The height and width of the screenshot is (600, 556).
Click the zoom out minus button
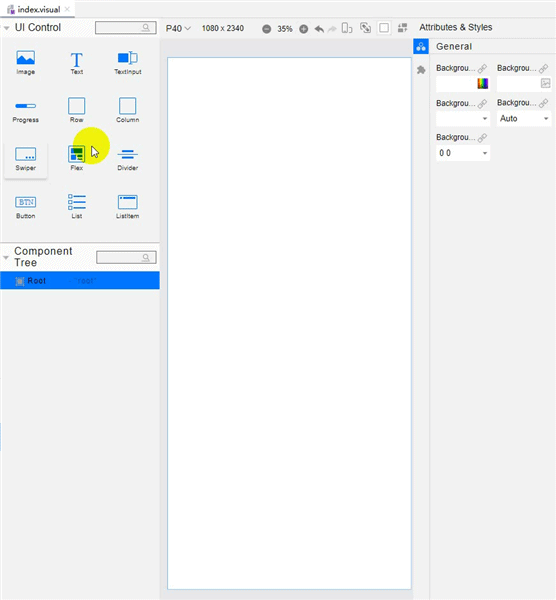pos(267,29)
